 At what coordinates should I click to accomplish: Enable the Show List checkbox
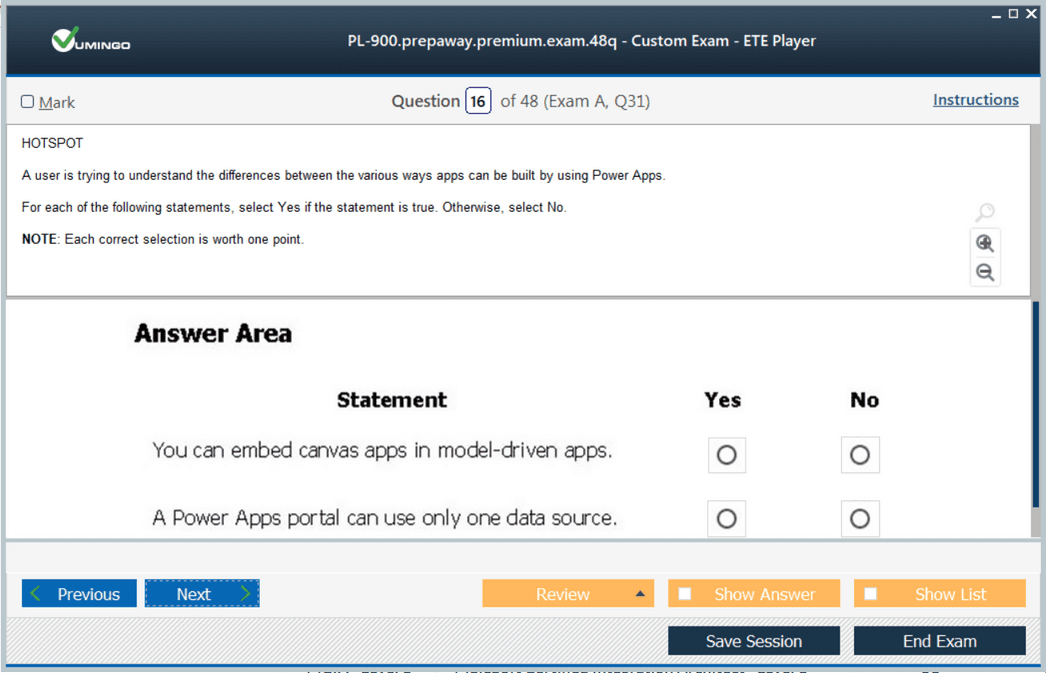[x=871, y=594]
